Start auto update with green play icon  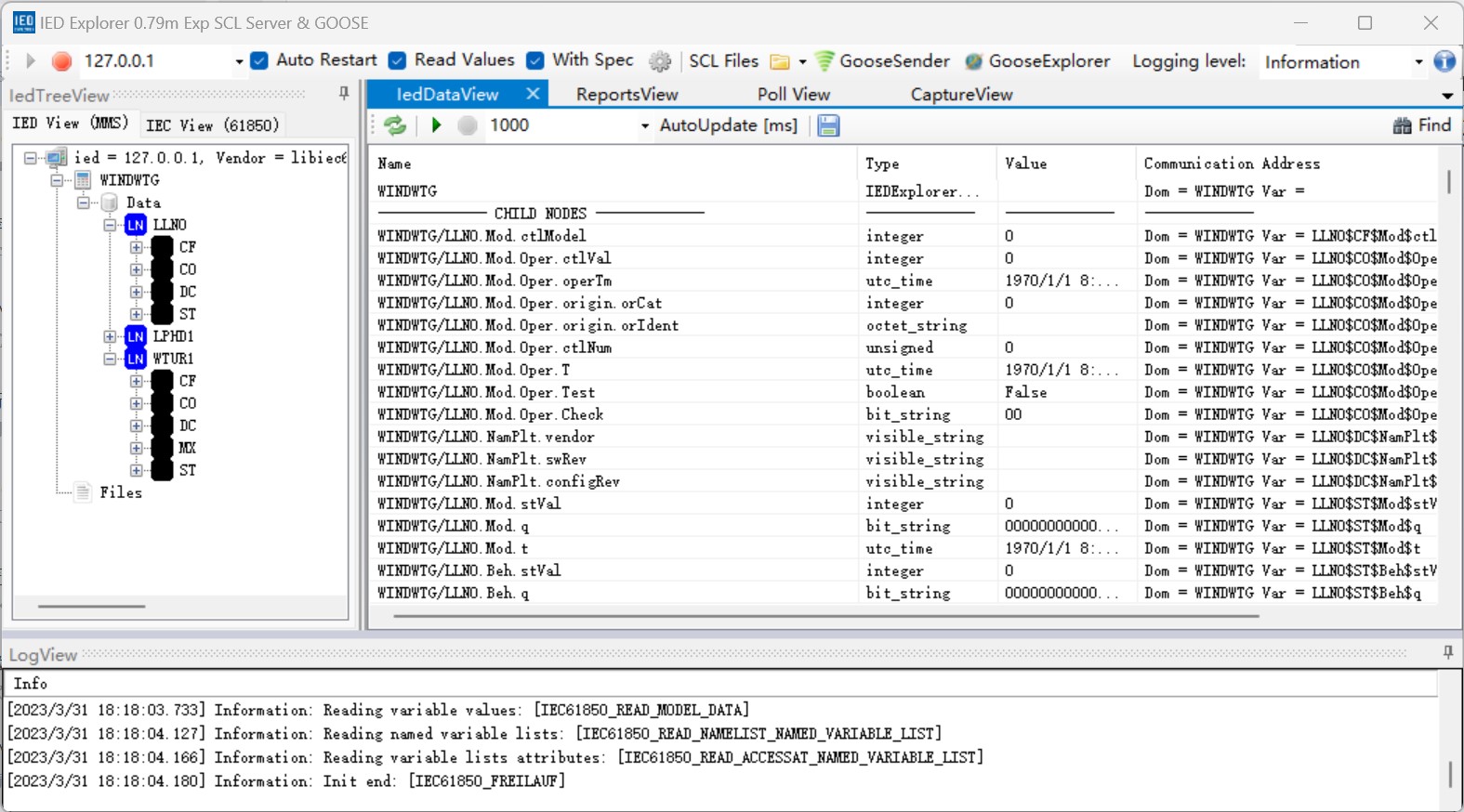[436, 125]
